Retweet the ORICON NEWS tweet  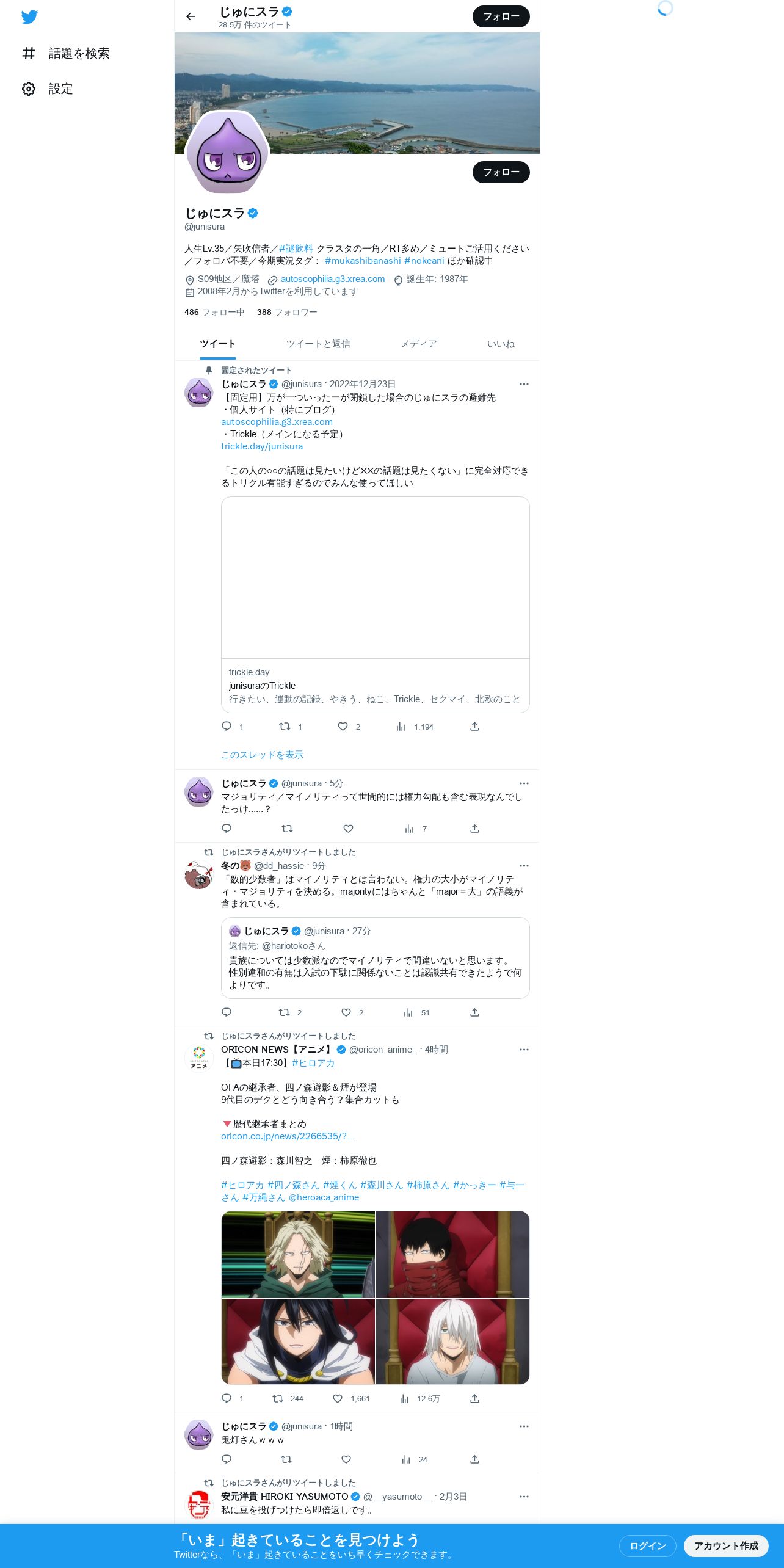(278, 1398)
